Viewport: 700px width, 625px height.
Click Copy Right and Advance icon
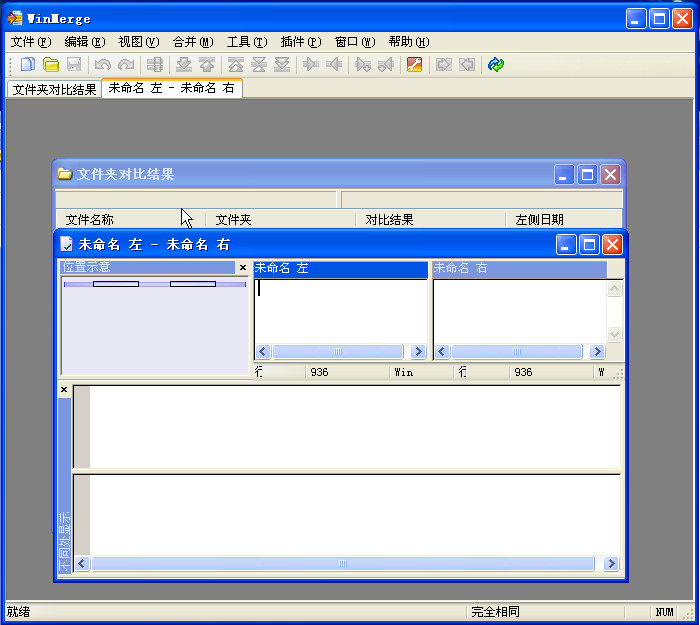click(x=363, y=65)
